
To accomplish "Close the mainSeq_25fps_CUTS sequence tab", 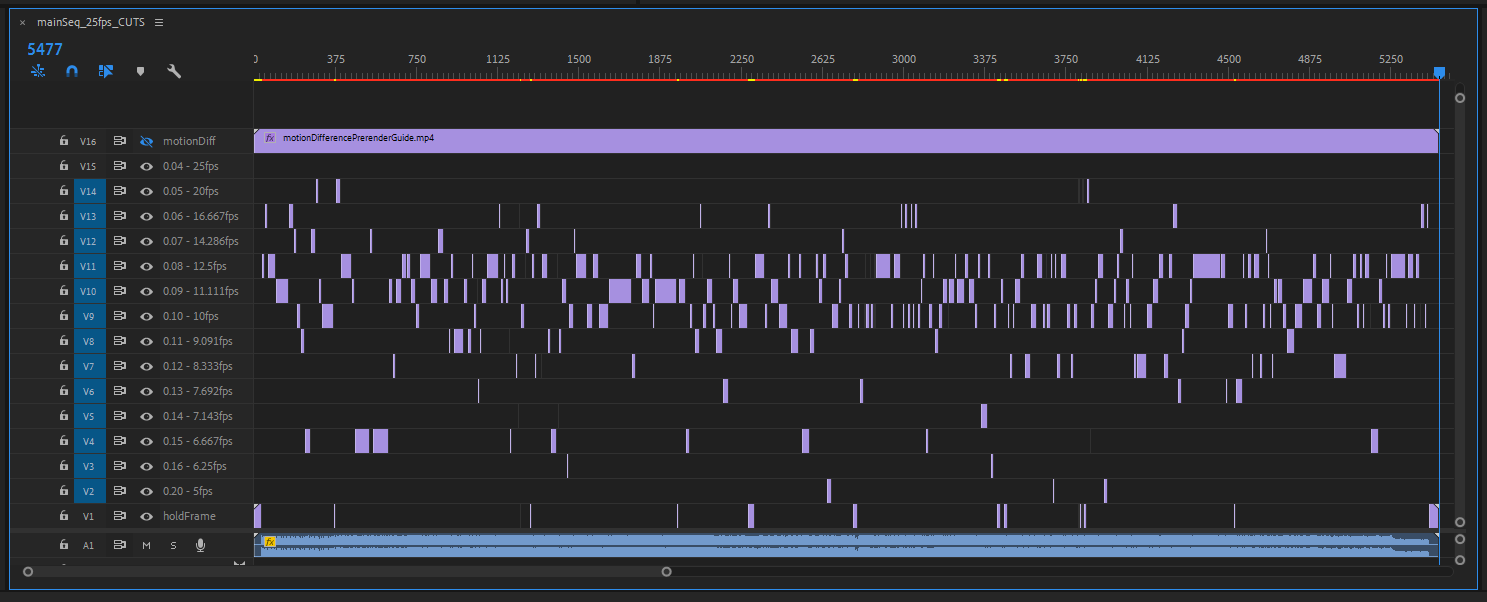I will coord(22,22).
